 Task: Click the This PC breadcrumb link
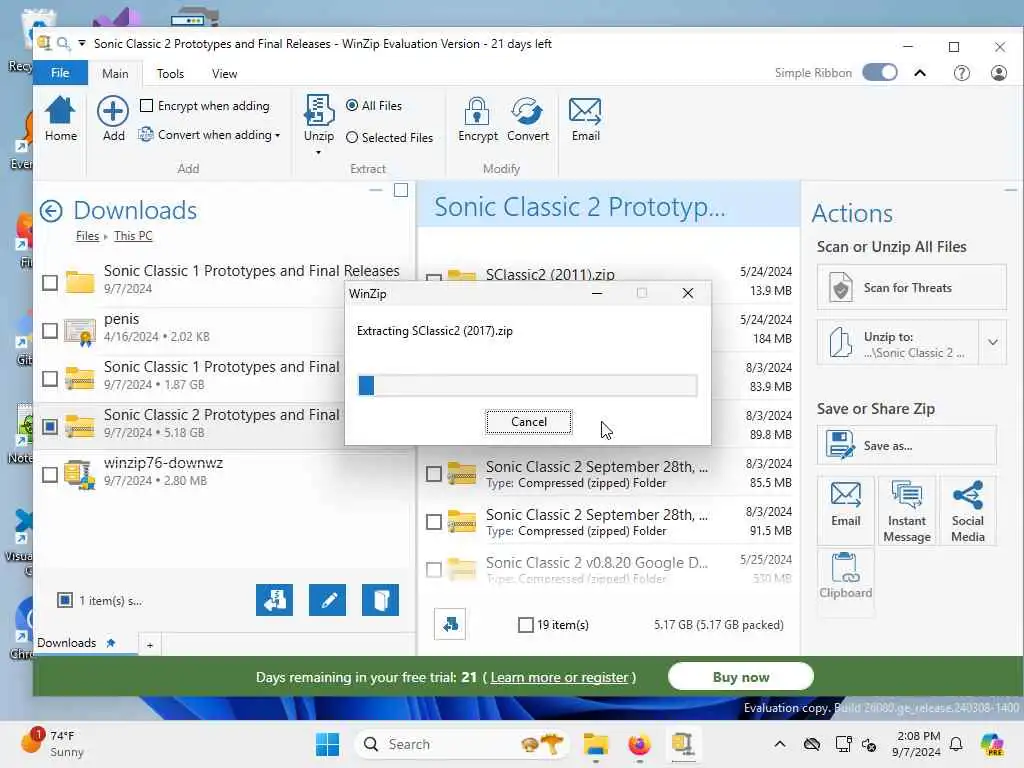coord(133,236)
